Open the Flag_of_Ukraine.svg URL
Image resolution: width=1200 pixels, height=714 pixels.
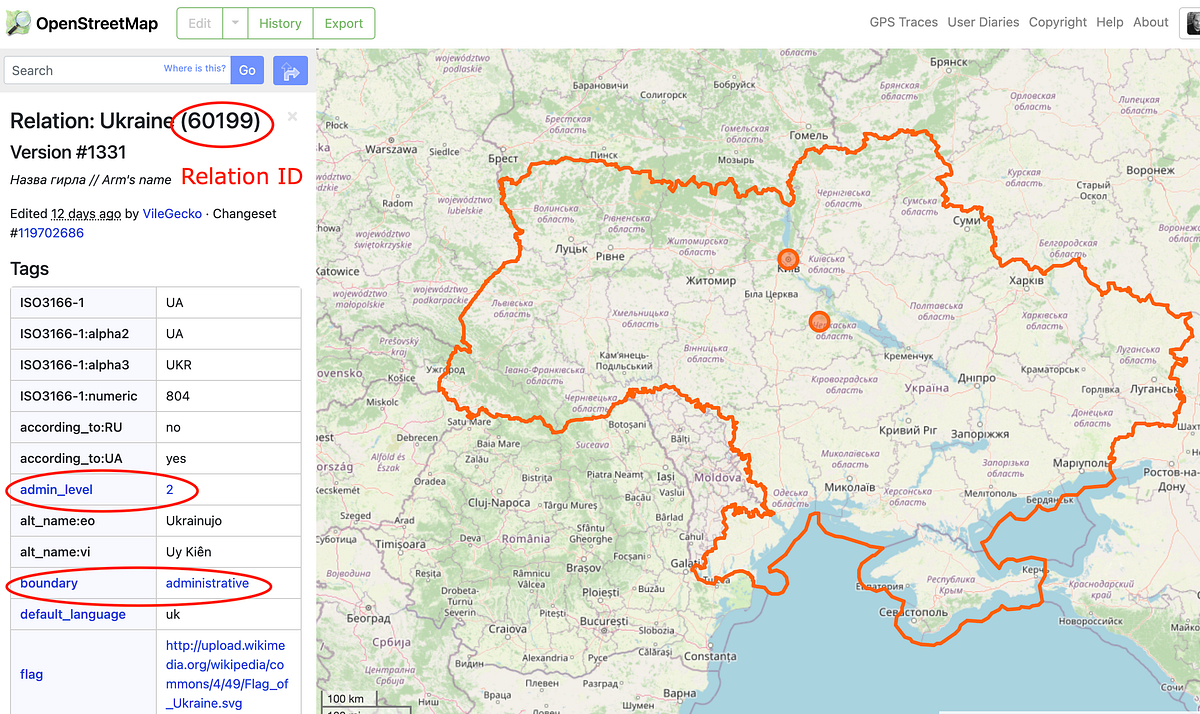pyautogui.click(x=227, y=674)
